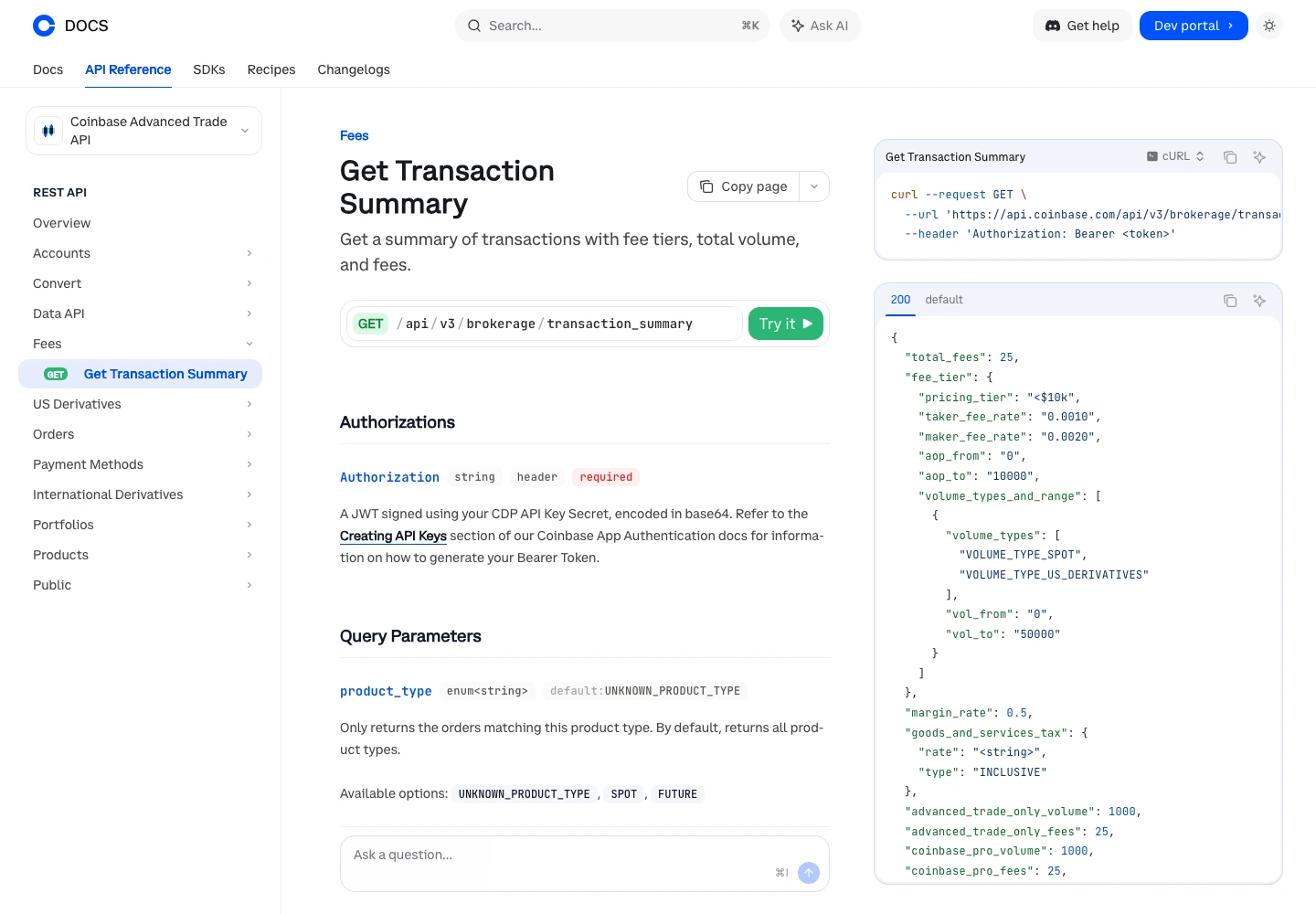This screenshot has height=914, width=1316.
Task: Click the copy icon in Copy page
Action: [706, 186]
